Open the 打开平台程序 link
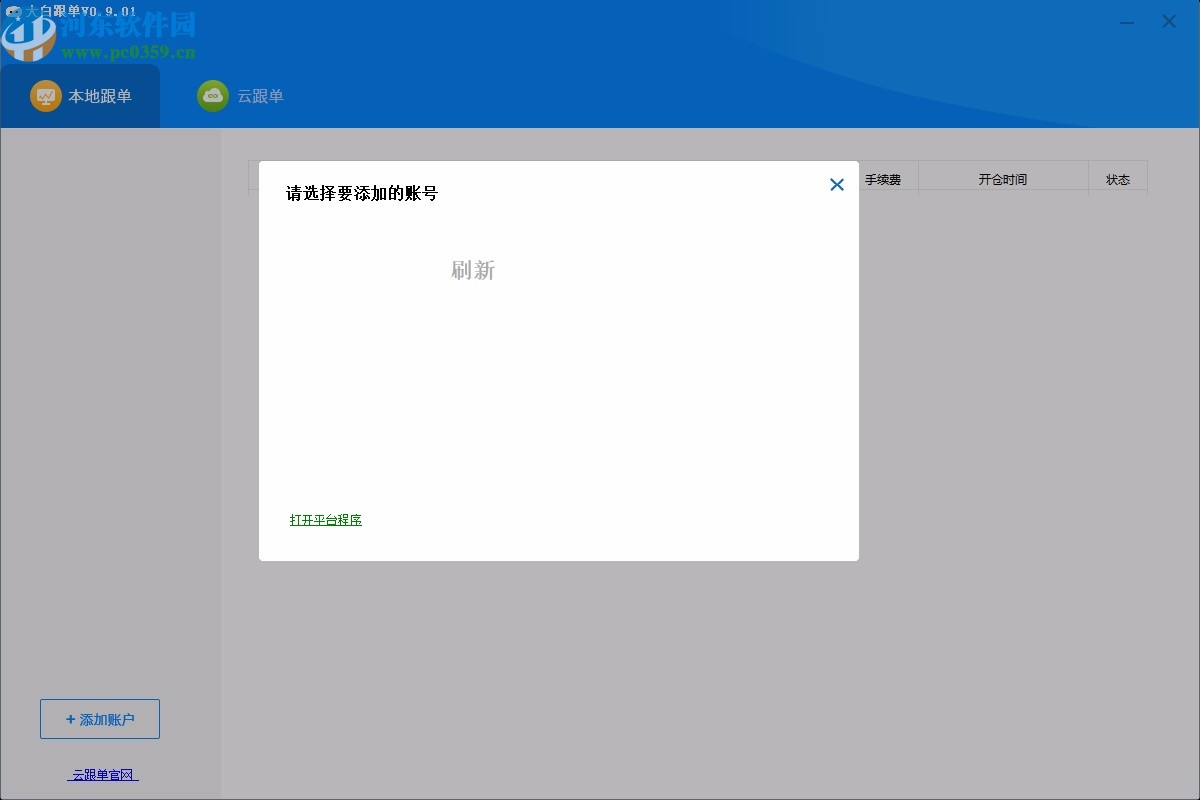This screenshot has height=800, width=1200. 325,520
